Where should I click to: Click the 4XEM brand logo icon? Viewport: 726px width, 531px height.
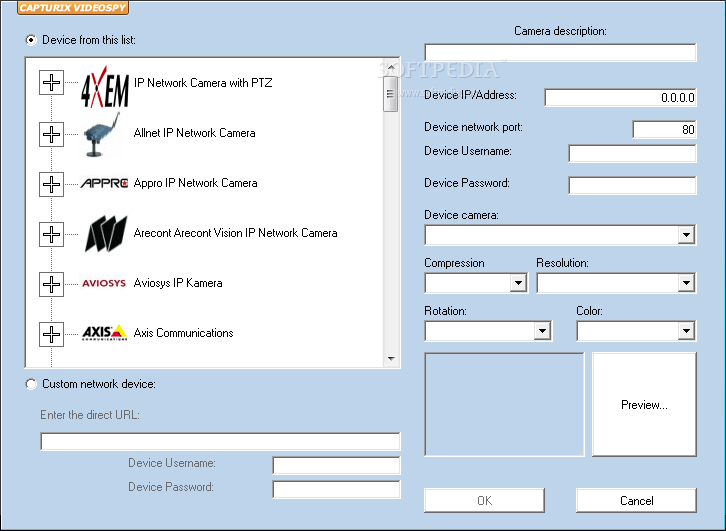point(105,87)
